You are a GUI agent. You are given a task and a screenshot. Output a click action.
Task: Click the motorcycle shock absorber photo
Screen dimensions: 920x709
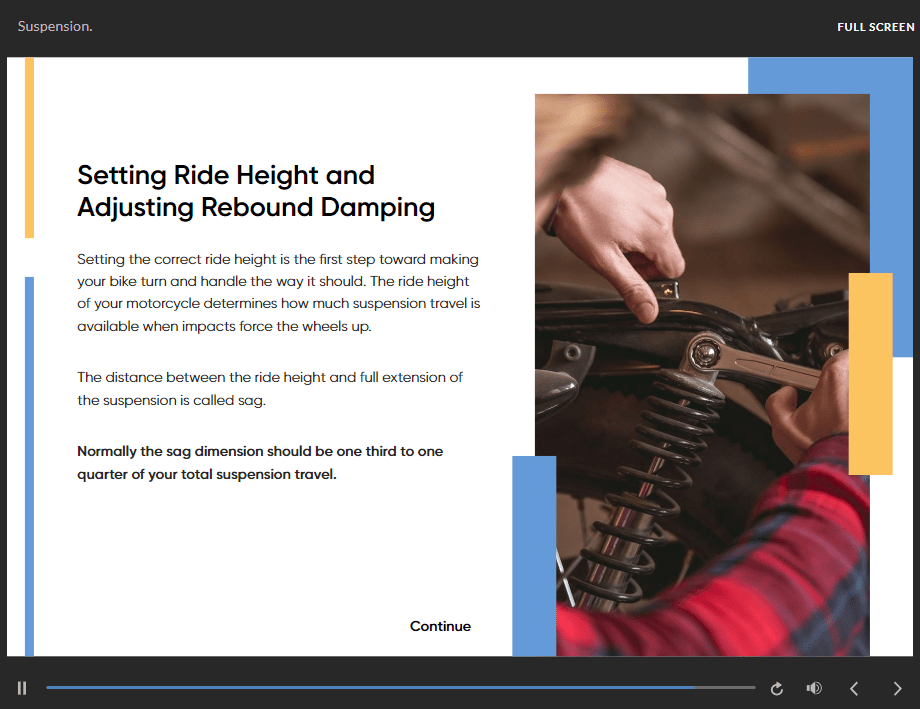point(702,375)
